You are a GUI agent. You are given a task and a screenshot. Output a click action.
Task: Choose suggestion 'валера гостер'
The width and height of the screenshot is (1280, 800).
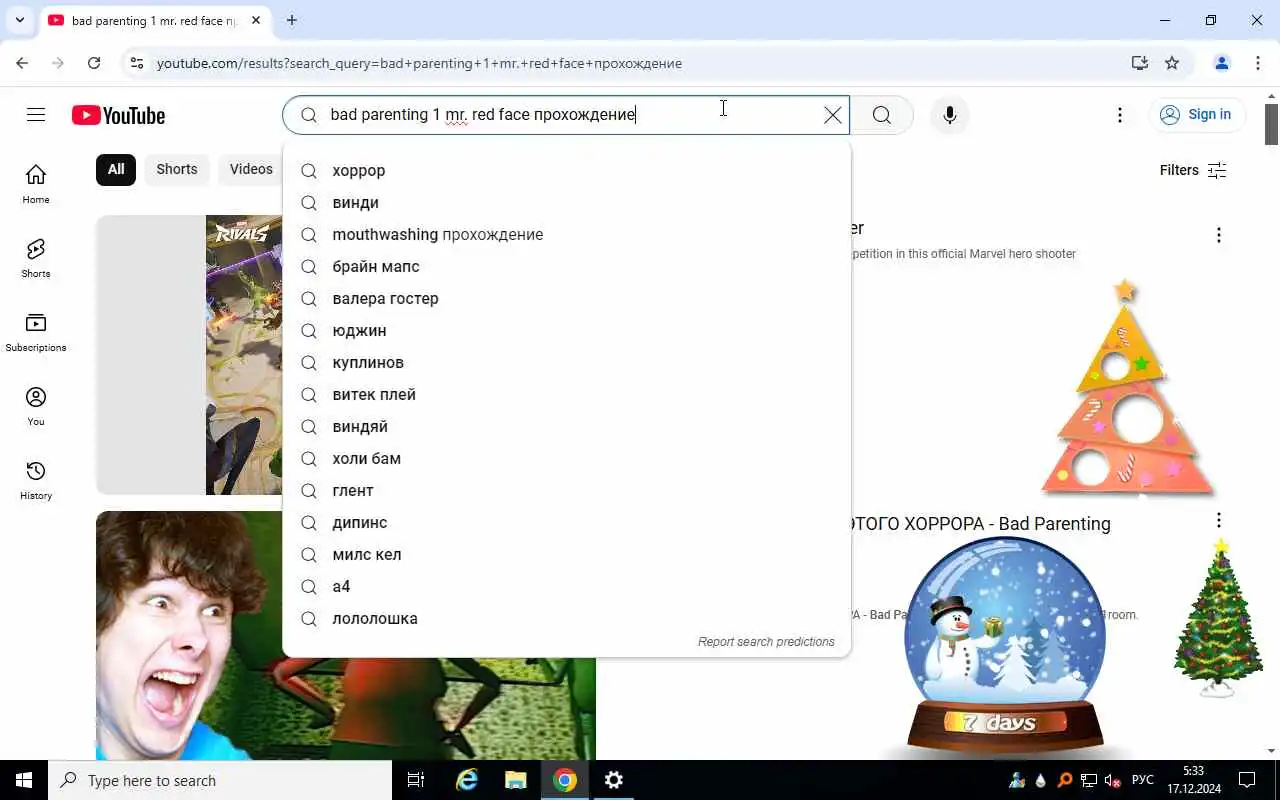pos(567,298)
